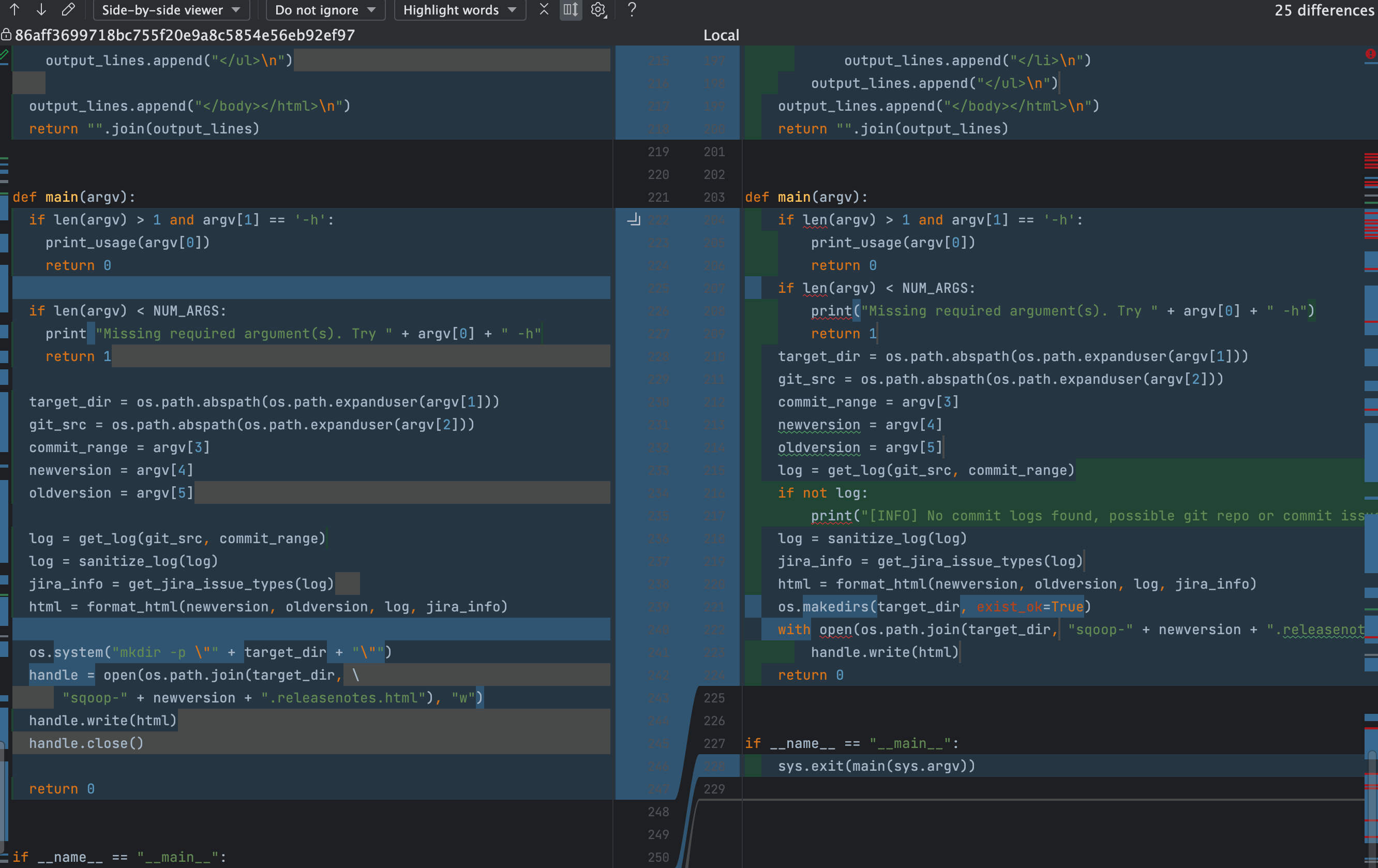This screenshot has width=1378, height=868.
Task: Collapse unchanged fragments icon in toolbar
Action: pos(544,10)
